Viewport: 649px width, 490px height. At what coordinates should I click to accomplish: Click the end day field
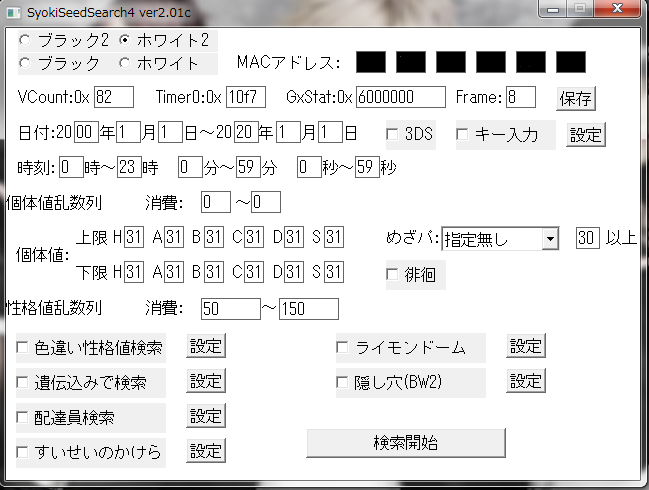click(330, 132)
